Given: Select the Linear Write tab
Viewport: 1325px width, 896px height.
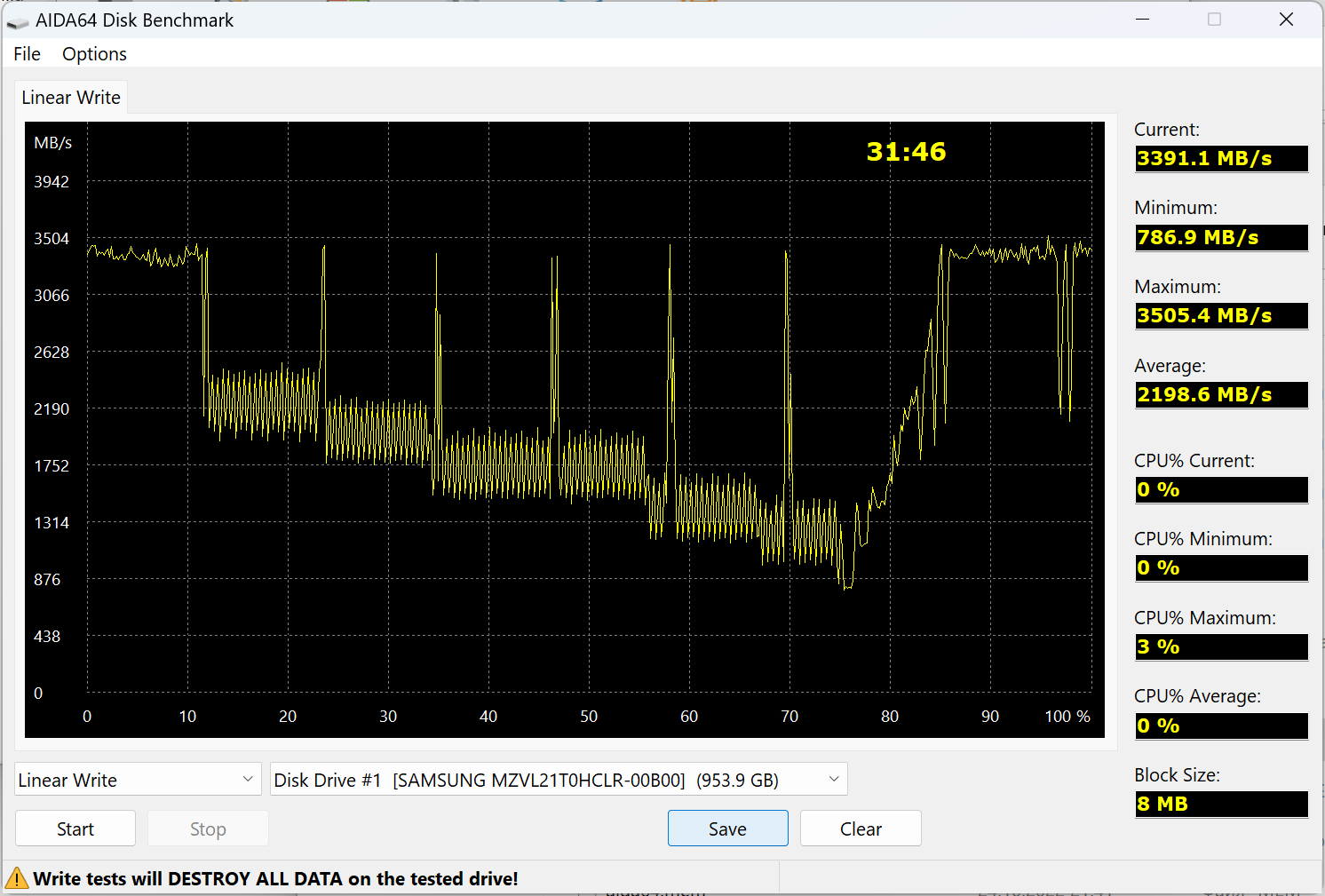Looking at the screenshot, I should 71,98.
